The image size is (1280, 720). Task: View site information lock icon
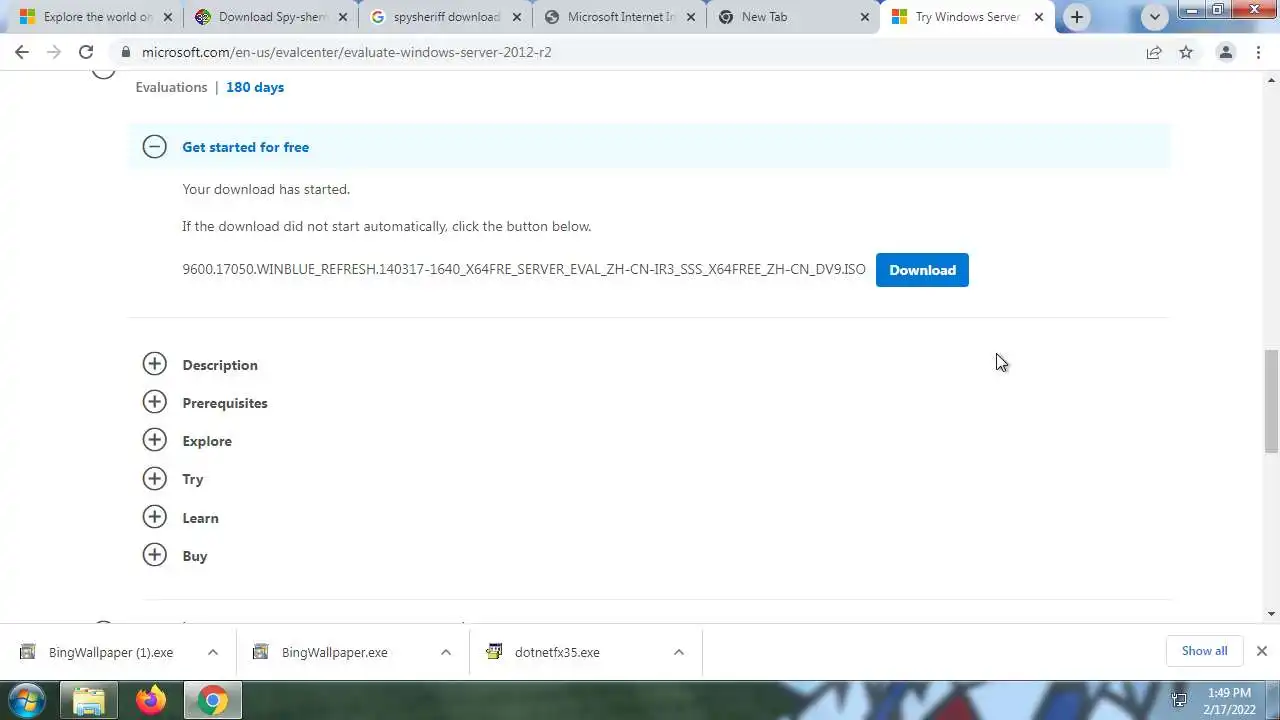[124, 52]
